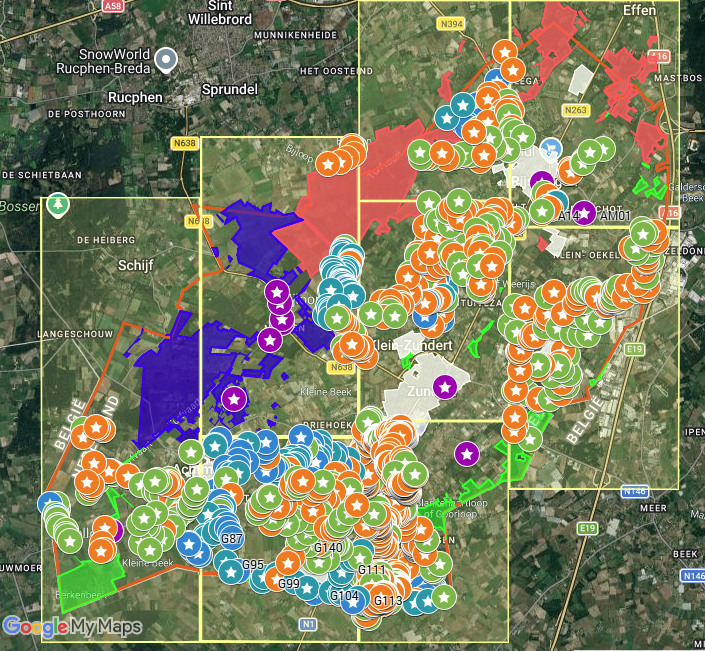Screen dimensions: 705x651
Task: Click the MEER place label
Action: [x=653, y=508]
